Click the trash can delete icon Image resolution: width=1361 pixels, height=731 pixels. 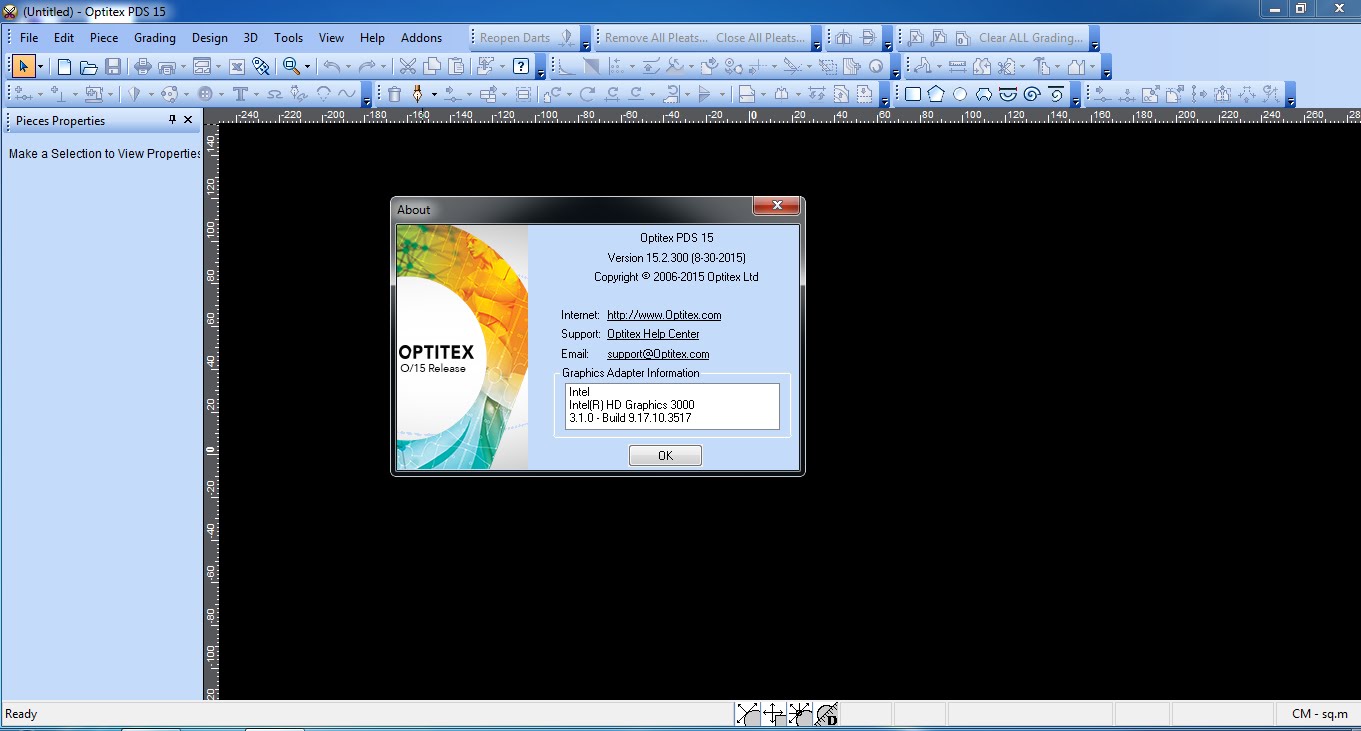pos(394,94)
